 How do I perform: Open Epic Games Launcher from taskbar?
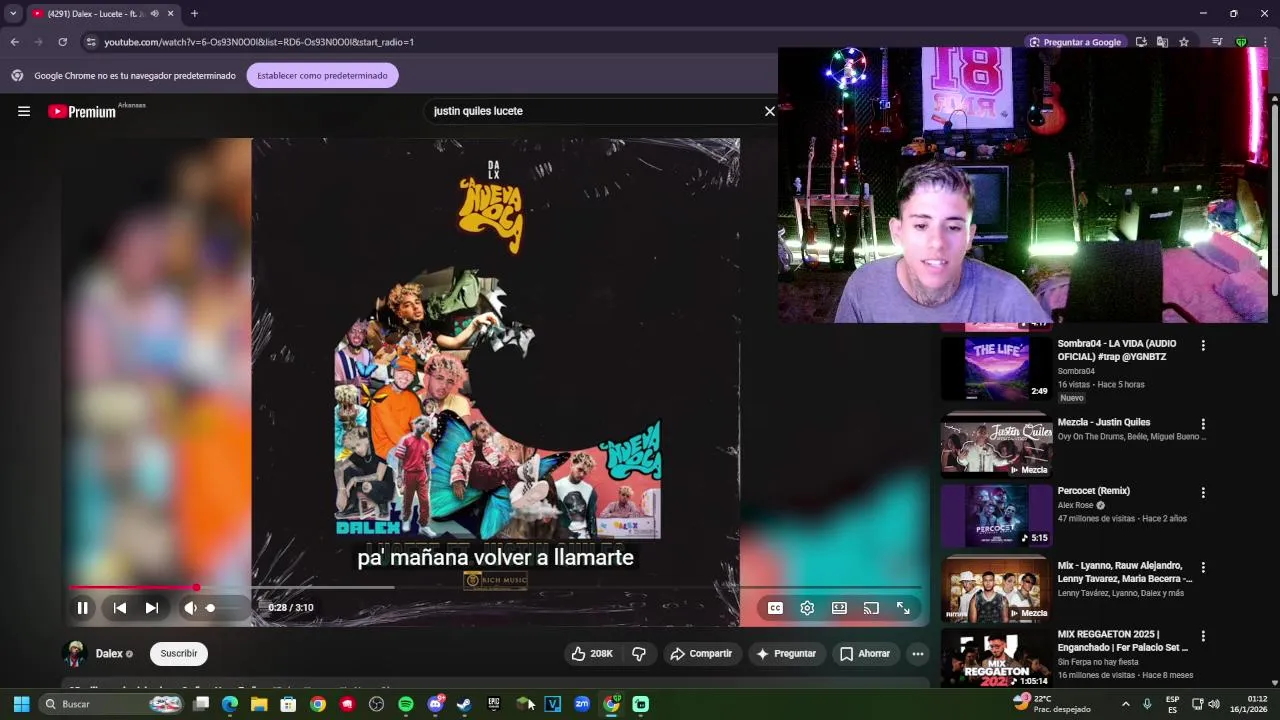493,704
